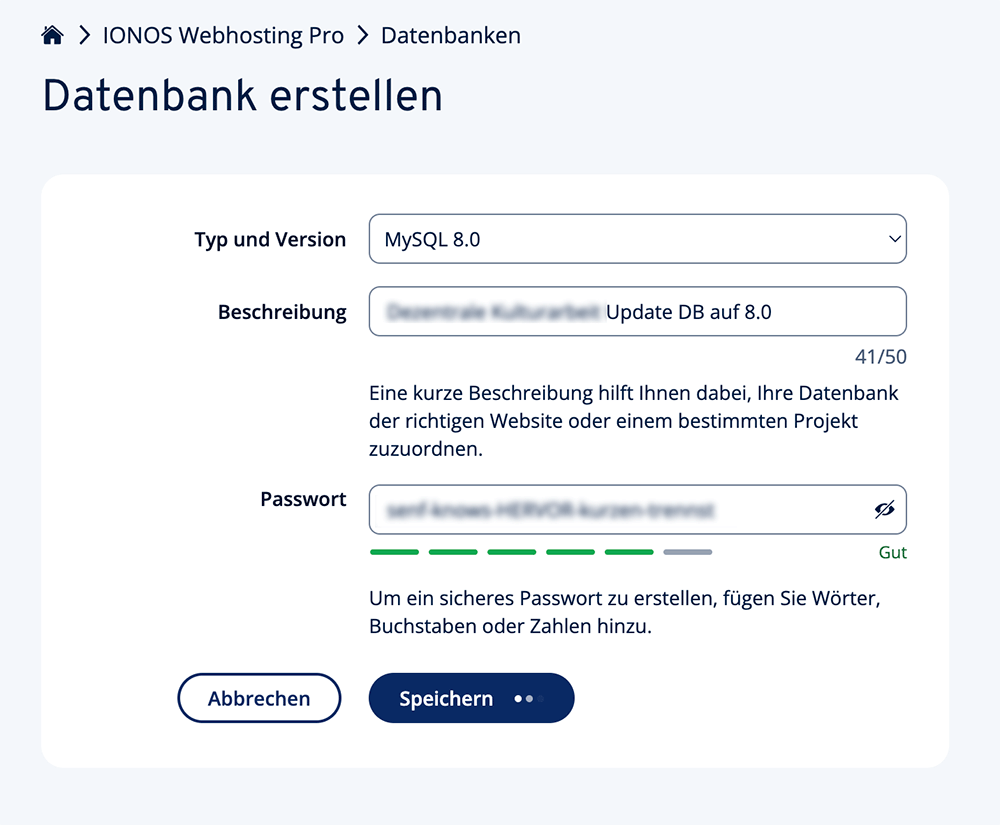Open the MySQL 8.0 version dropdown
This screenshot has width=1000, height=825.
[x=637, y=240]
